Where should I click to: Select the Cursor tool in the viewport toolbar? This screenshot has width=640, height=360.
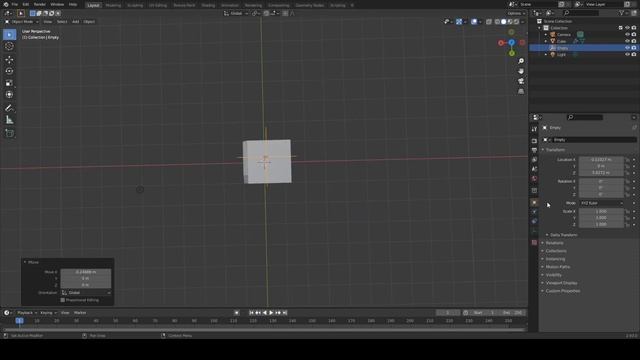[x=9, y=47]
